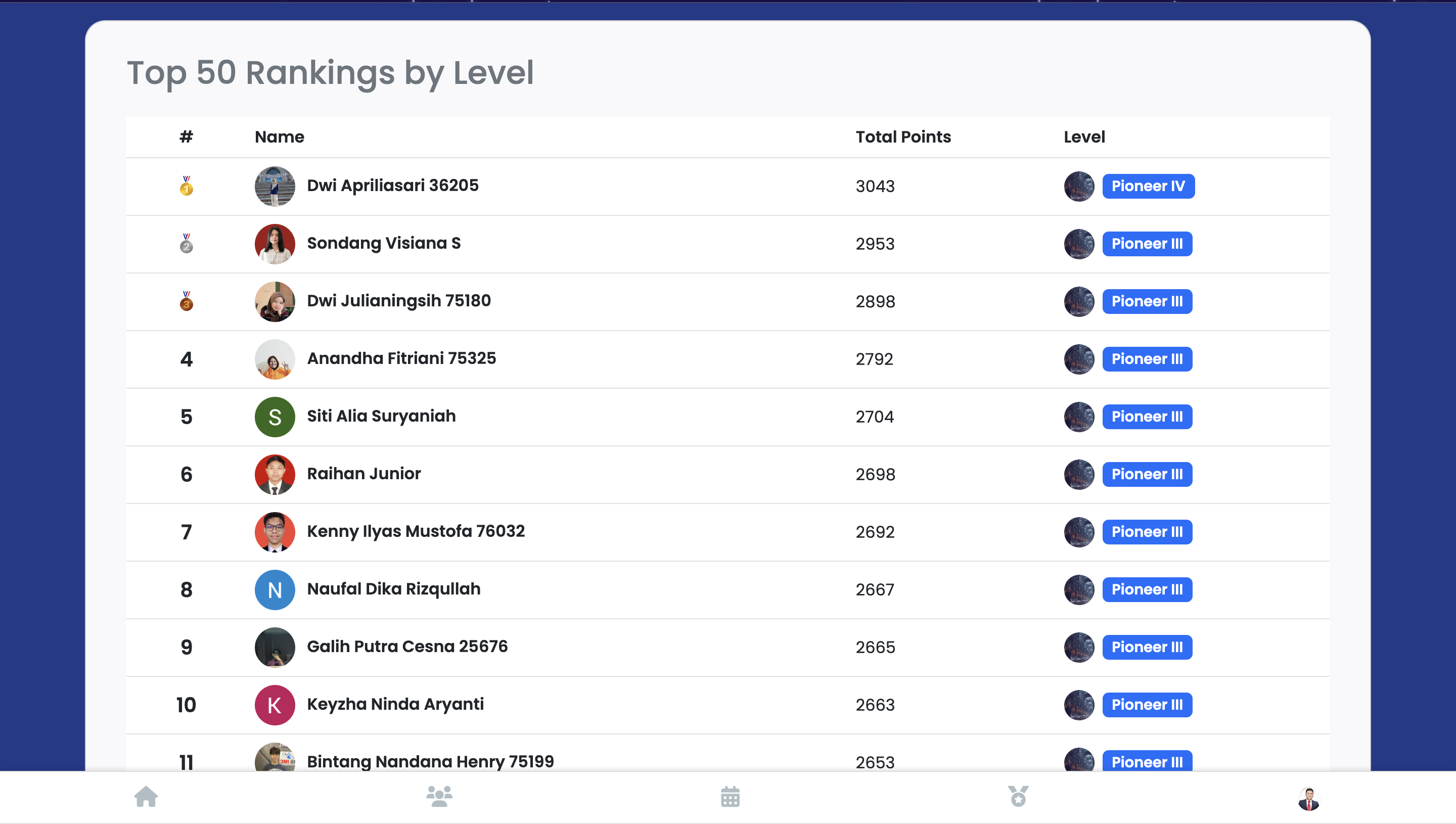The image size is (1456, 824).
Task: Click the Pioneer III label for Galih Putra Cesna
Action: click(1147, 648)
